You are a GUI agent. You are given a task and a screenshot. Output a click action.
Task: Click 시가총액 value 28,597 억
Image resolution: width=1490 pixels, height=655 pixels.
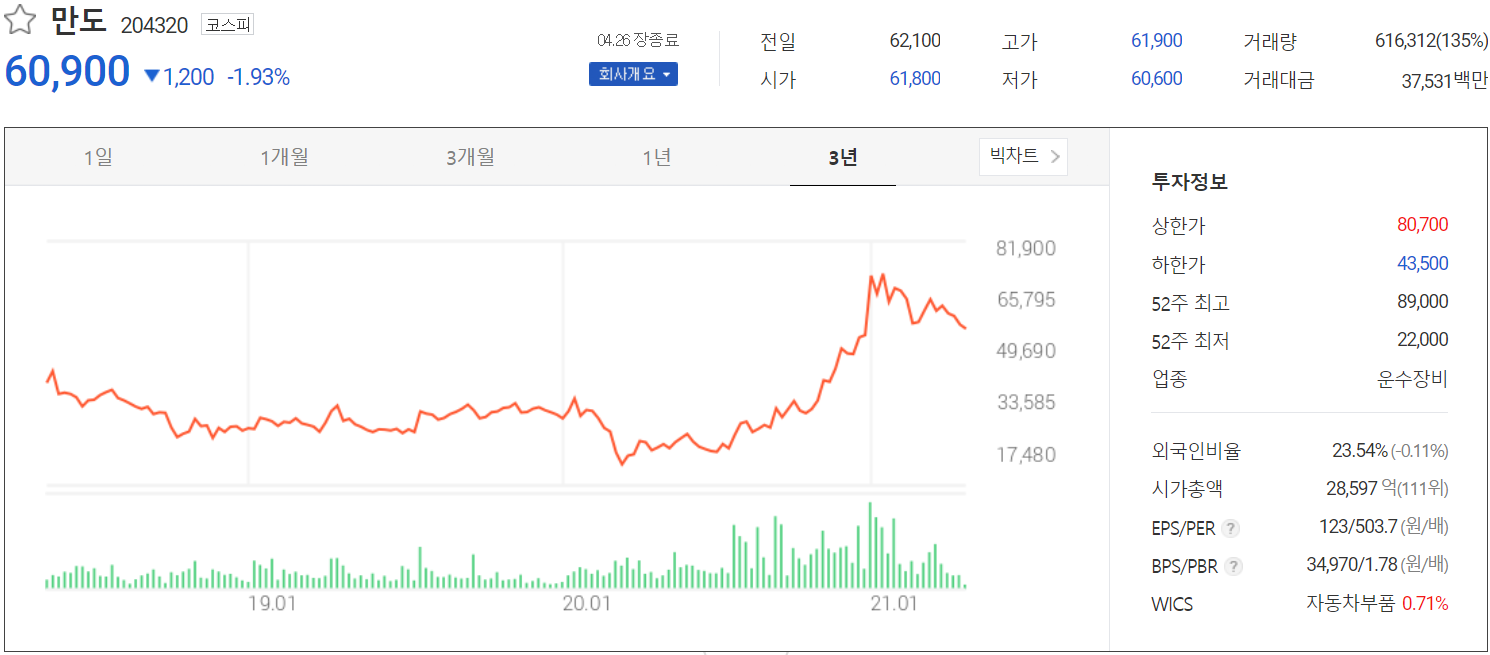[x=1361, y=489]
